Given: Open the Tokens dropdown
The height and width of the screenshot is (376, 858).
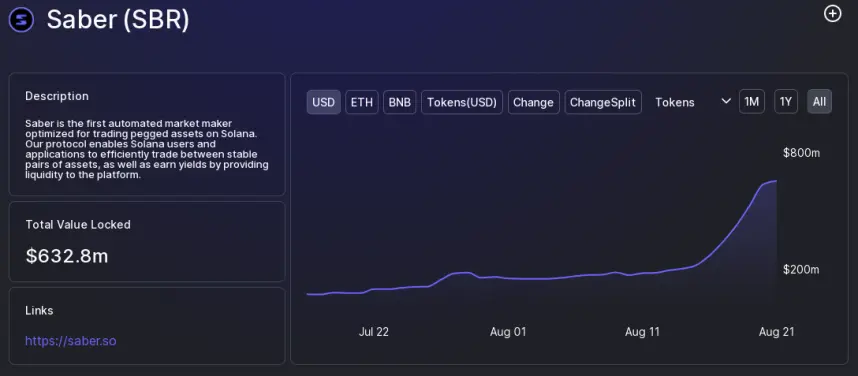Looking at the screenshot, I should click(692, 102).
